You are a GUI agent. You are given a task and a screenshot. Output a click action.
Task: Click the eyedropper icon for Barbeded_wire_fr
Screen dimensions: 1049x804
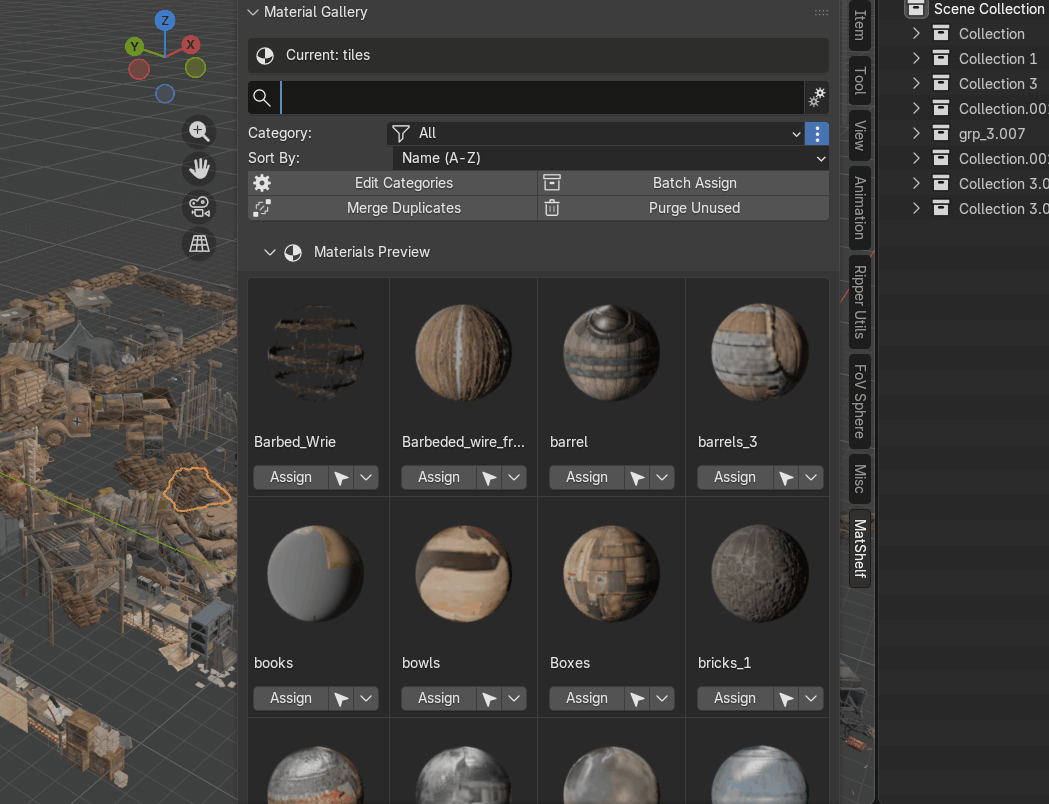point(489,478)
